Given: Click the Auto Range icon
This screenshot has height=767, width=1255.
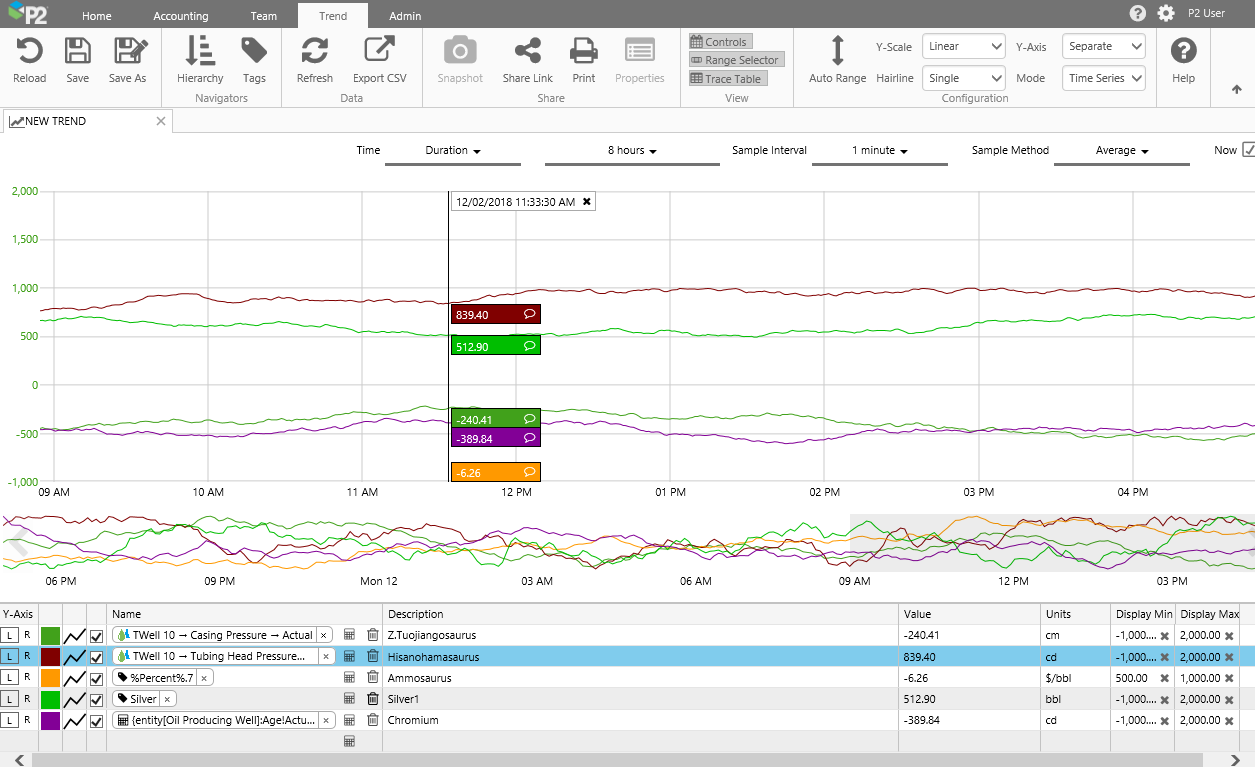Looking at the screenshot, I should tap(837, 51).
